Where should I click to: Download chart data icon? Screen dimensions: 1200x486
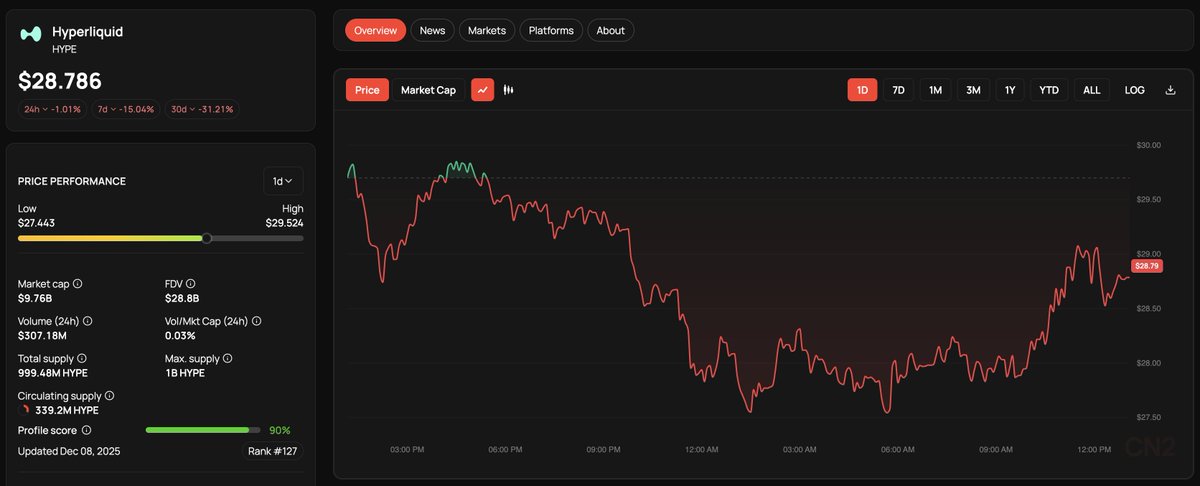(x=1170, y=90)
